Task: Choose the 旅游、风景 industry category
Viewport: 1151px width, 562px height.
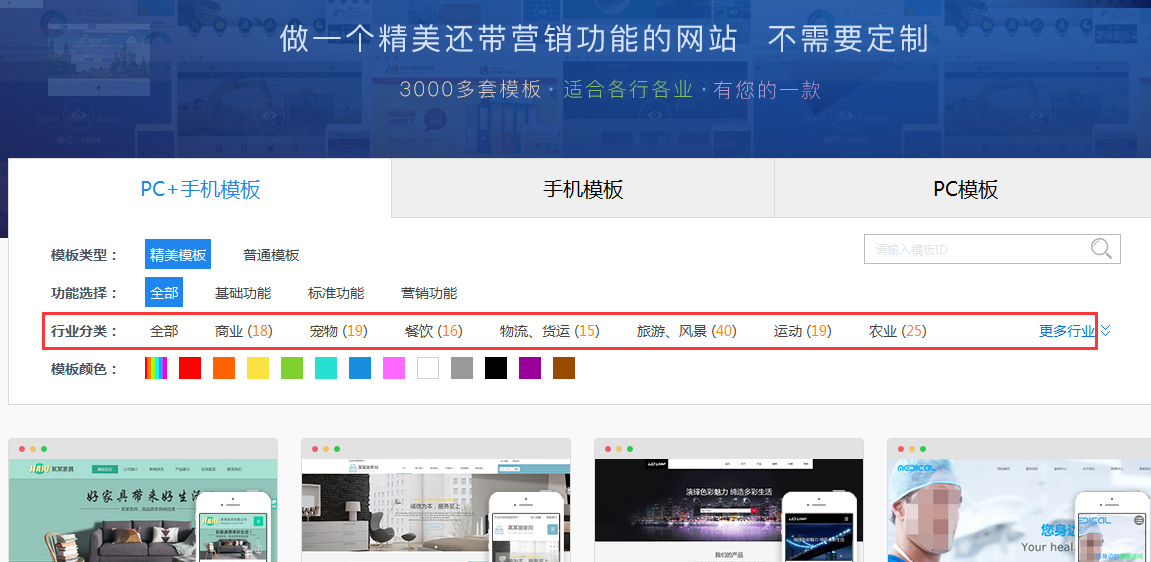Action: click(686, 331)
